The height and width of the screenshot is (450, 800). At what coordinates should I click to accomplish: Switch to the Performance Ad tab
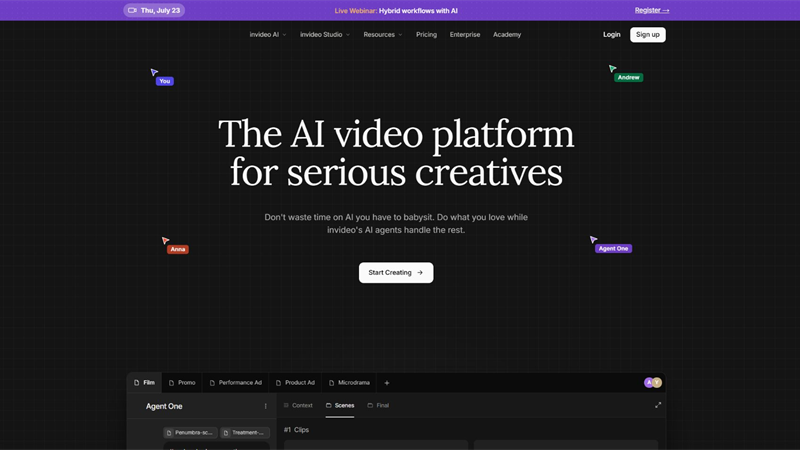pyautogui.click(x=236, y=383)
